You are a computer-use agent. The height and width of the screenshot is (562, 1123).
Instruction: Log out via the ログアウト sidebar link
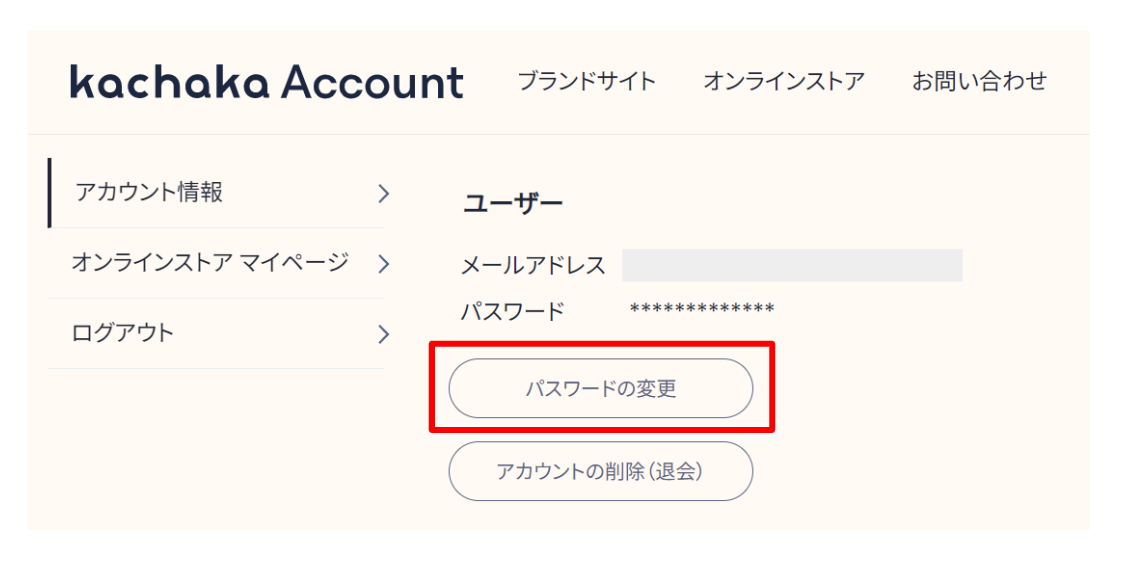point(123,333)
